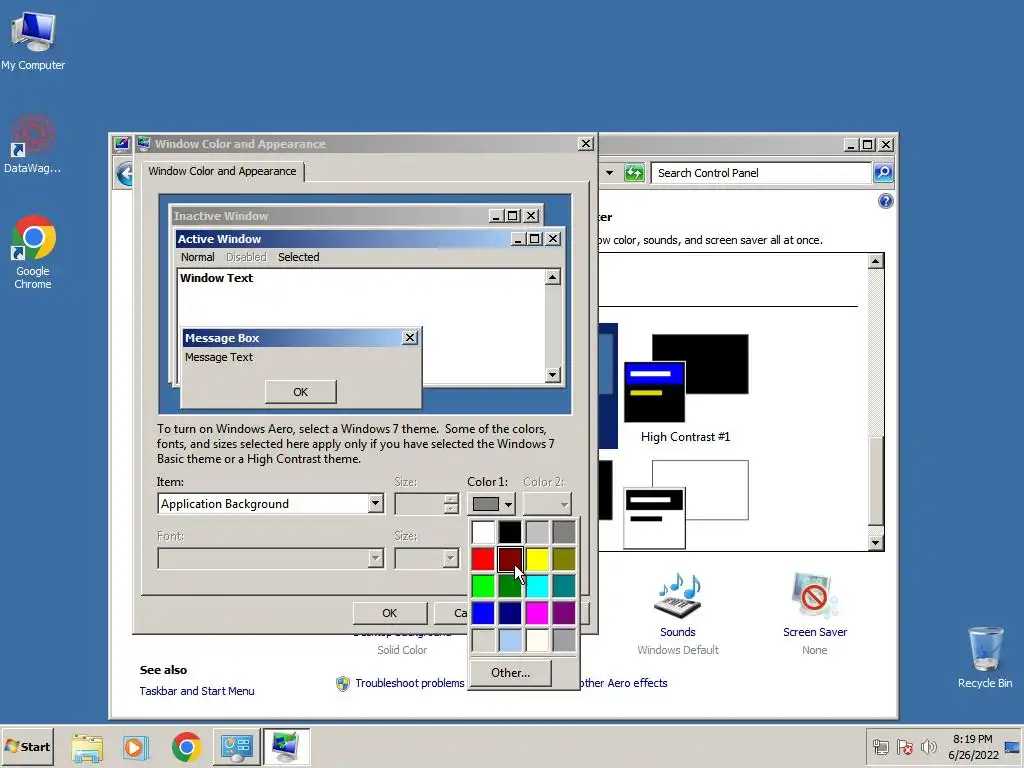Click the Start button
The height and width of the screenshot is (768, 1024).
click(x=27, y=746)
